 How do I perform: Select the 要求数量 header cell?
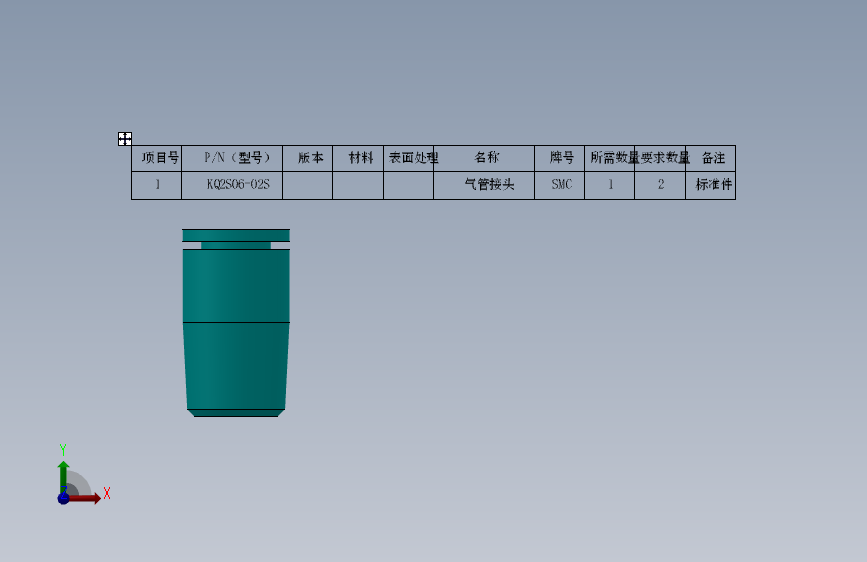(x=660, y=158)
